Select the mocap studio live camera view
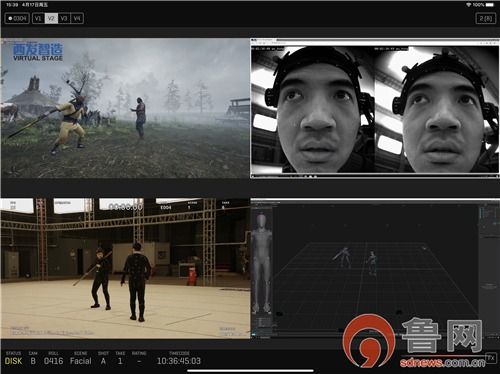This screenshot has height=374, width=500. (x=125, y=269)
